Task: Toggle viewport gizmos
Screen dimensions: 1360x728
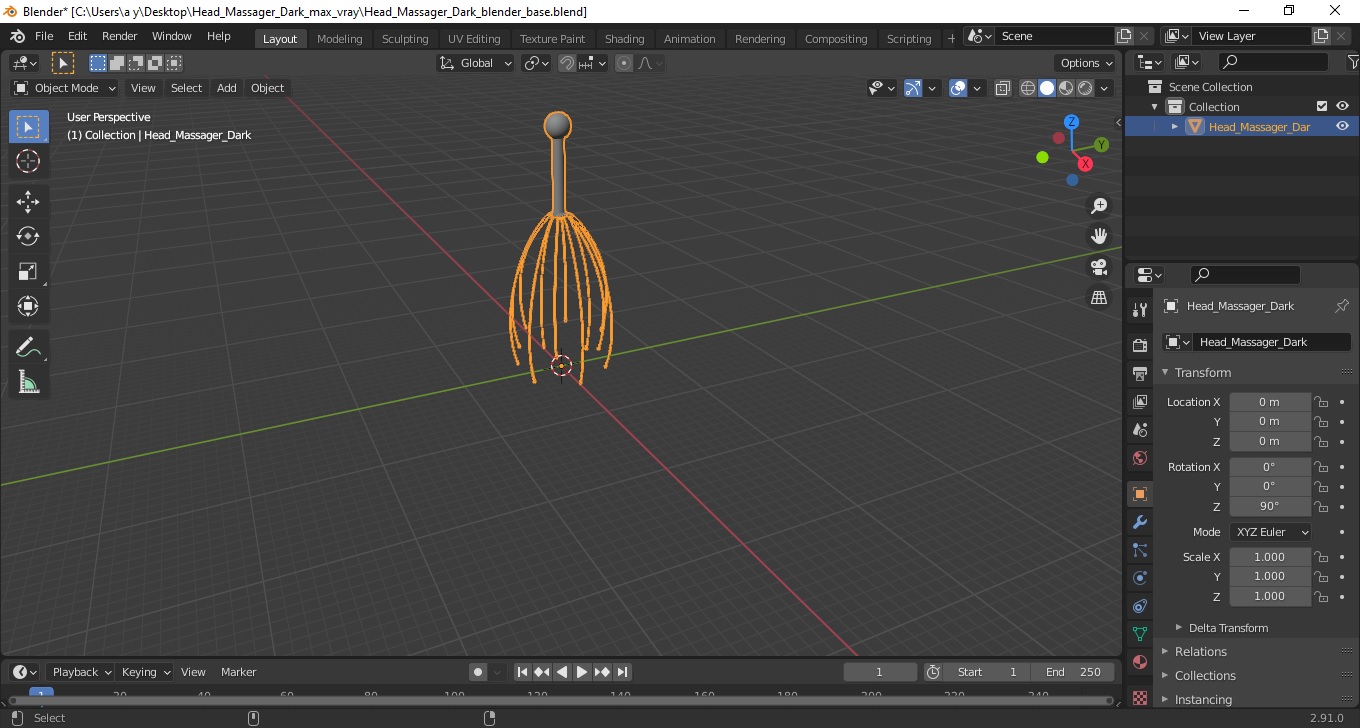Action: (x=913, y=88)
